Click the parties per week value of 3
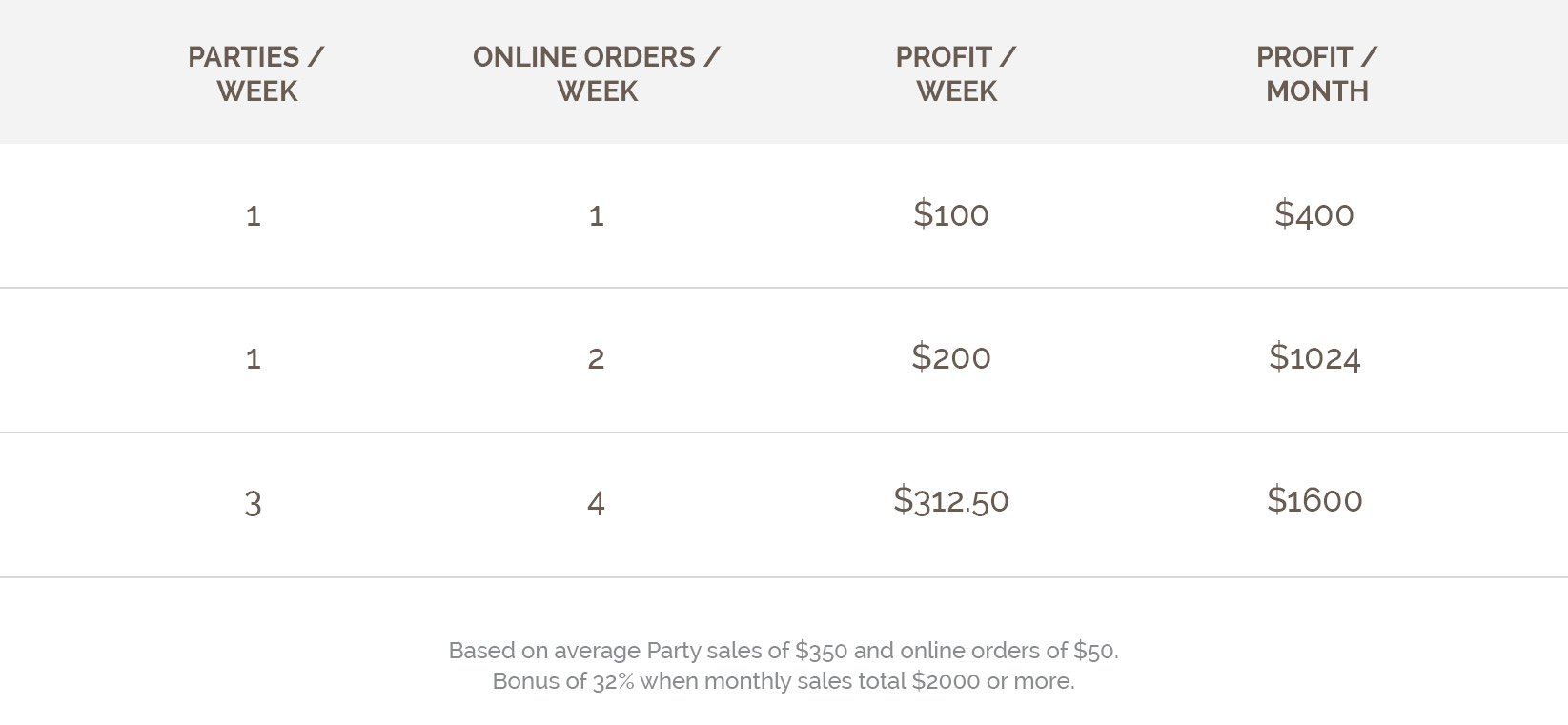 tap(254, 503)
